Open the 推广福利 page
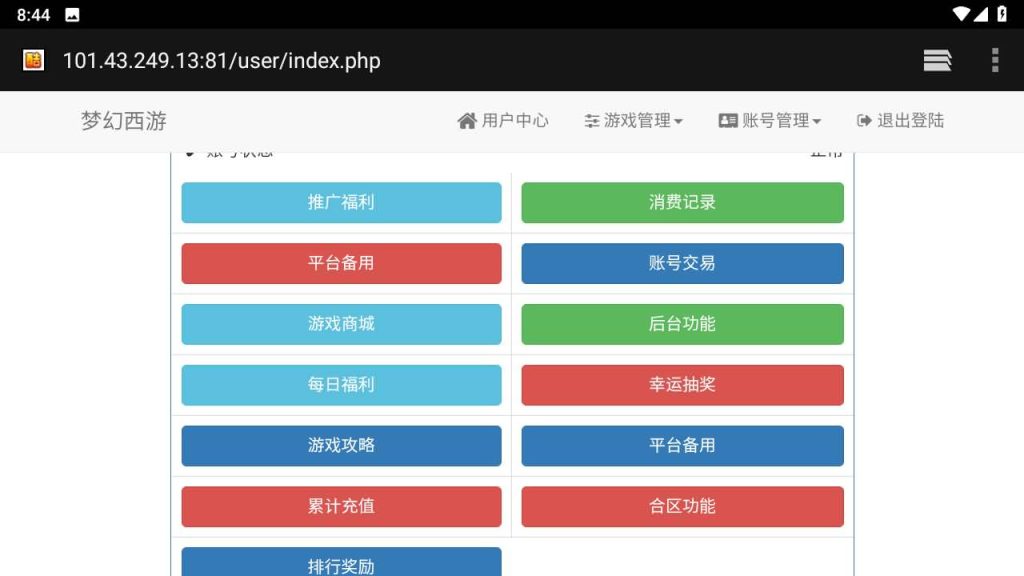 (340, 202)
